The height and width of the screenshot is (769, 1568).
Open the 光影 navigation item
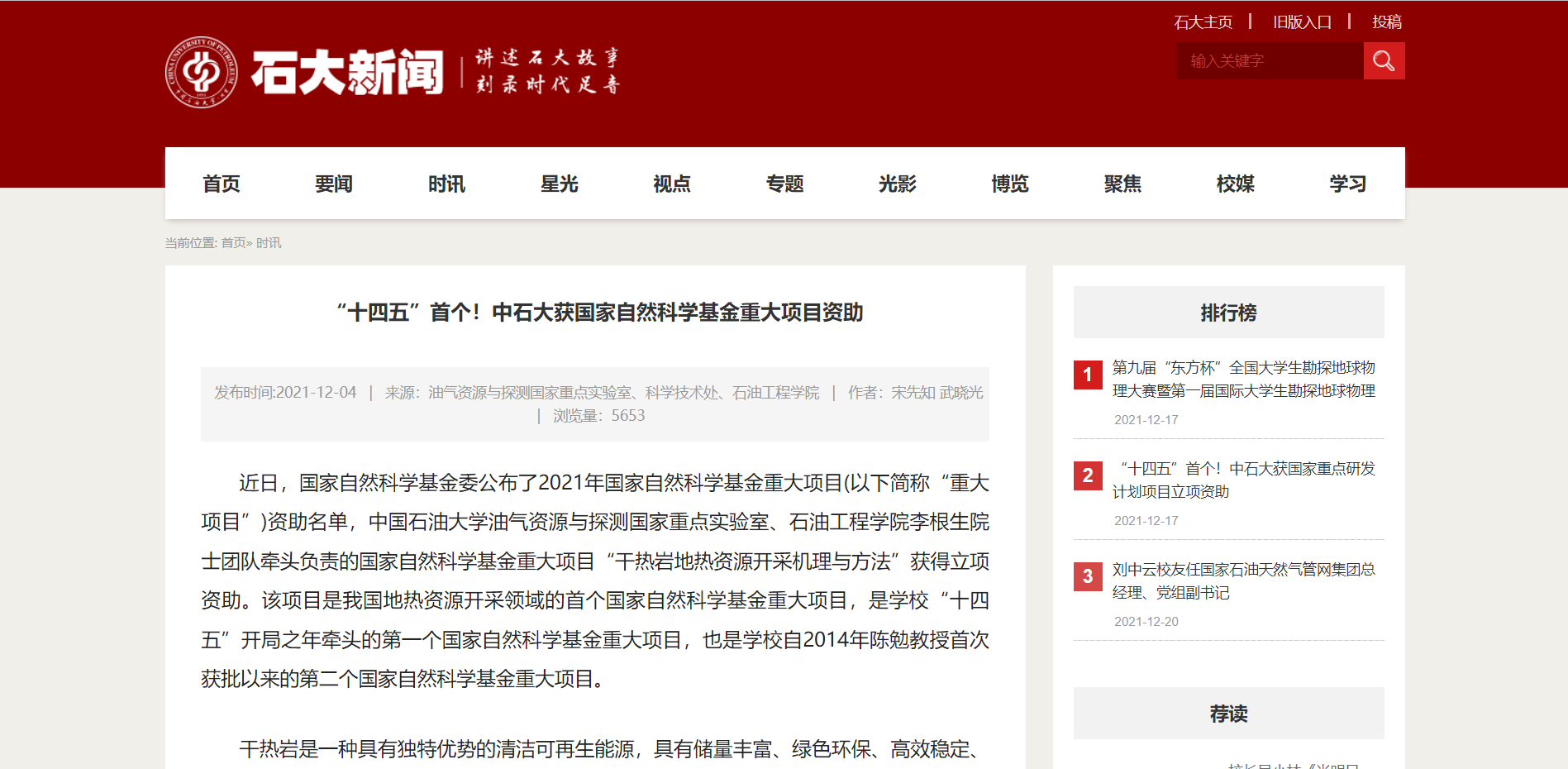(898, 184)
